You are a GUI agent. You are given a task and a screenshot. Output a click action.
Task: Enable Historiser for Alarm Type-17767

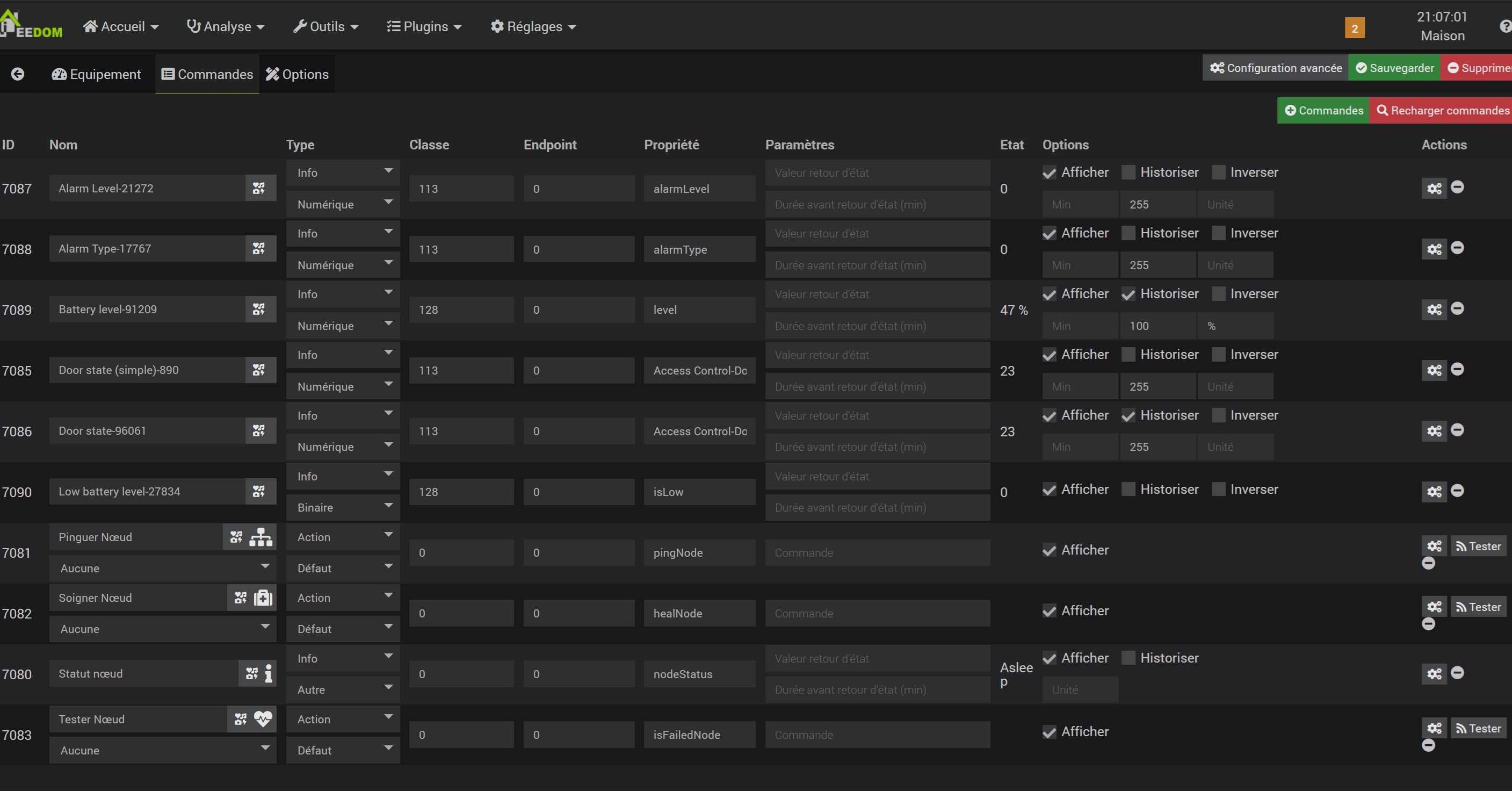click(1128, 233)
